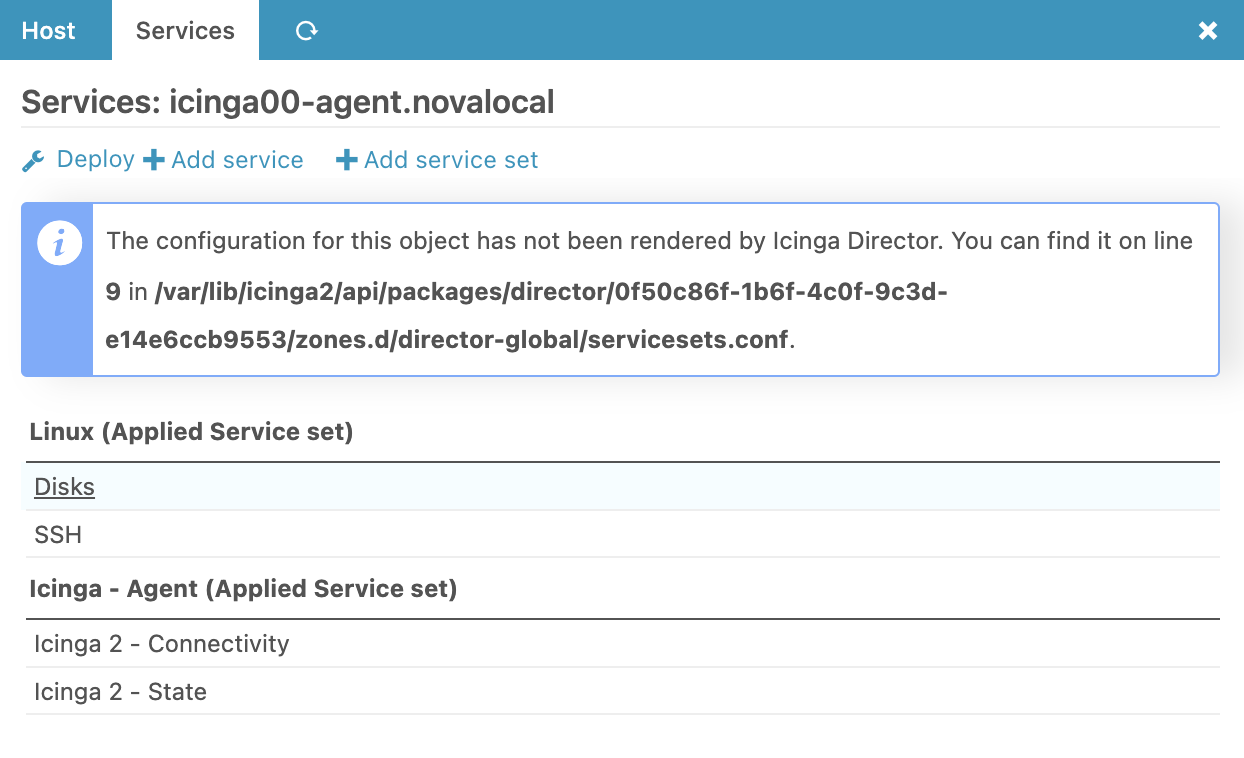The image size is (1244, 758).
Task: Click the plus icon before Add service
Action: (x=152, y=159)
